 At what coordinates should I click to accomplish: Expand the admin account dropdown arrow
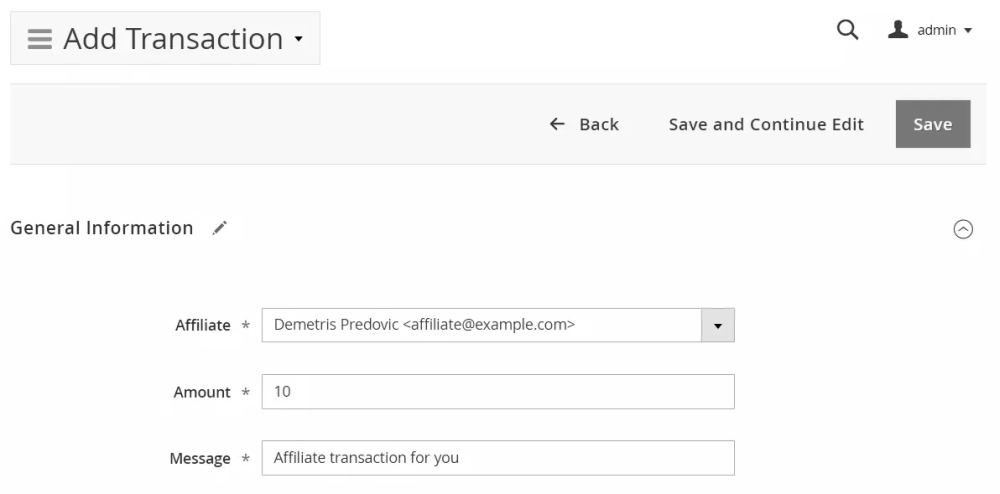[968, 31]
